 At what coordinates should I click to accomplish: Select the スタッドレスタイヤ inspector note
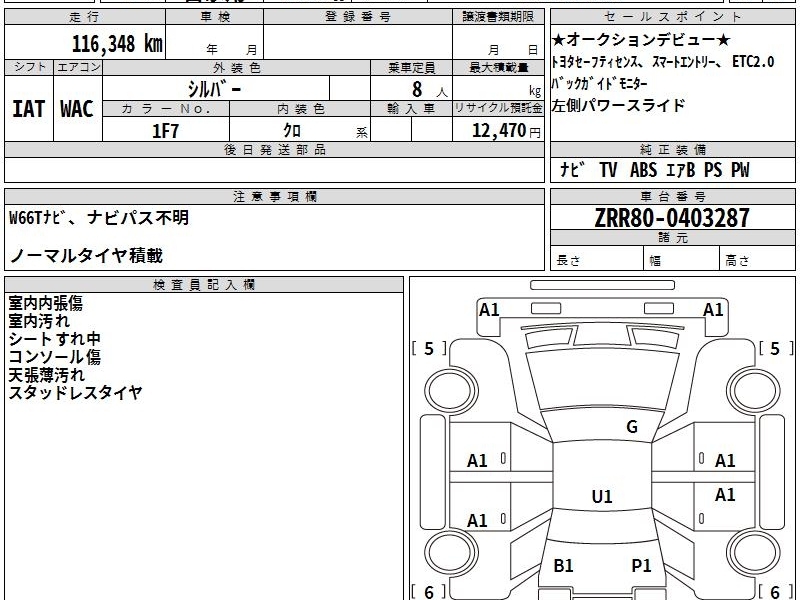[x=76, y=392]
